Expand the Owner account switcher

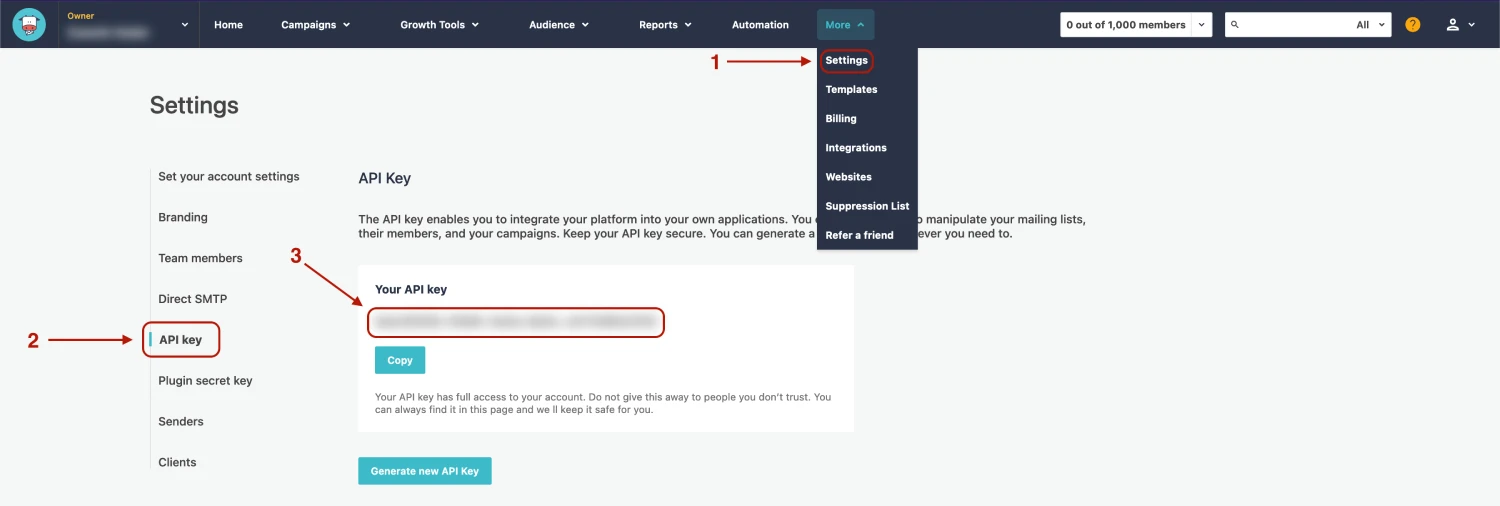pyautogui.click(x=185, y=25)
